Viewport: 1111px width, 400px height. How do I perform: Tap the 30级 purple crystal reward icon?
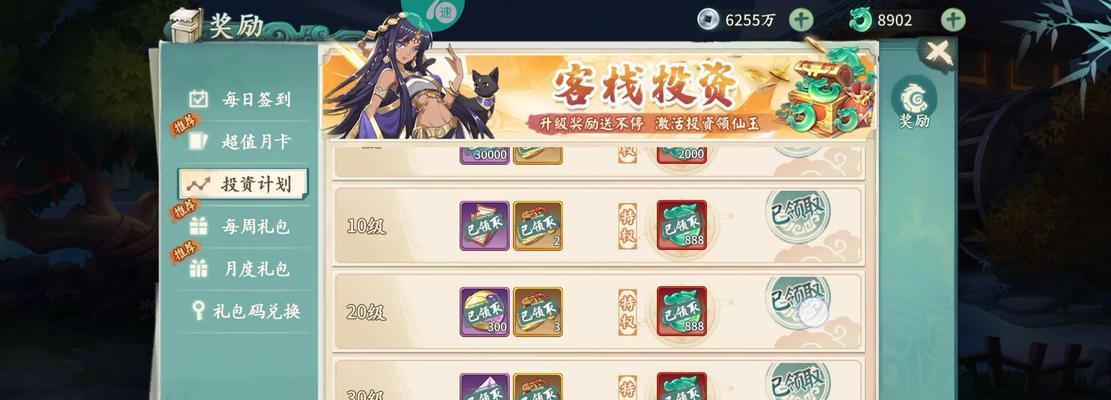(485, 387)
